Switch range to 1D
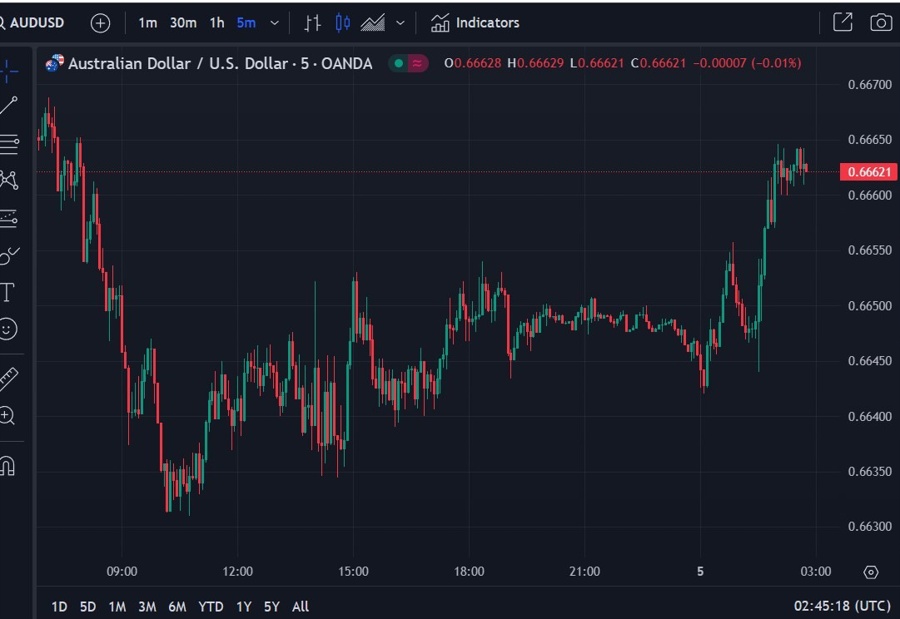The image size is (900, 619). coord(59,606)
